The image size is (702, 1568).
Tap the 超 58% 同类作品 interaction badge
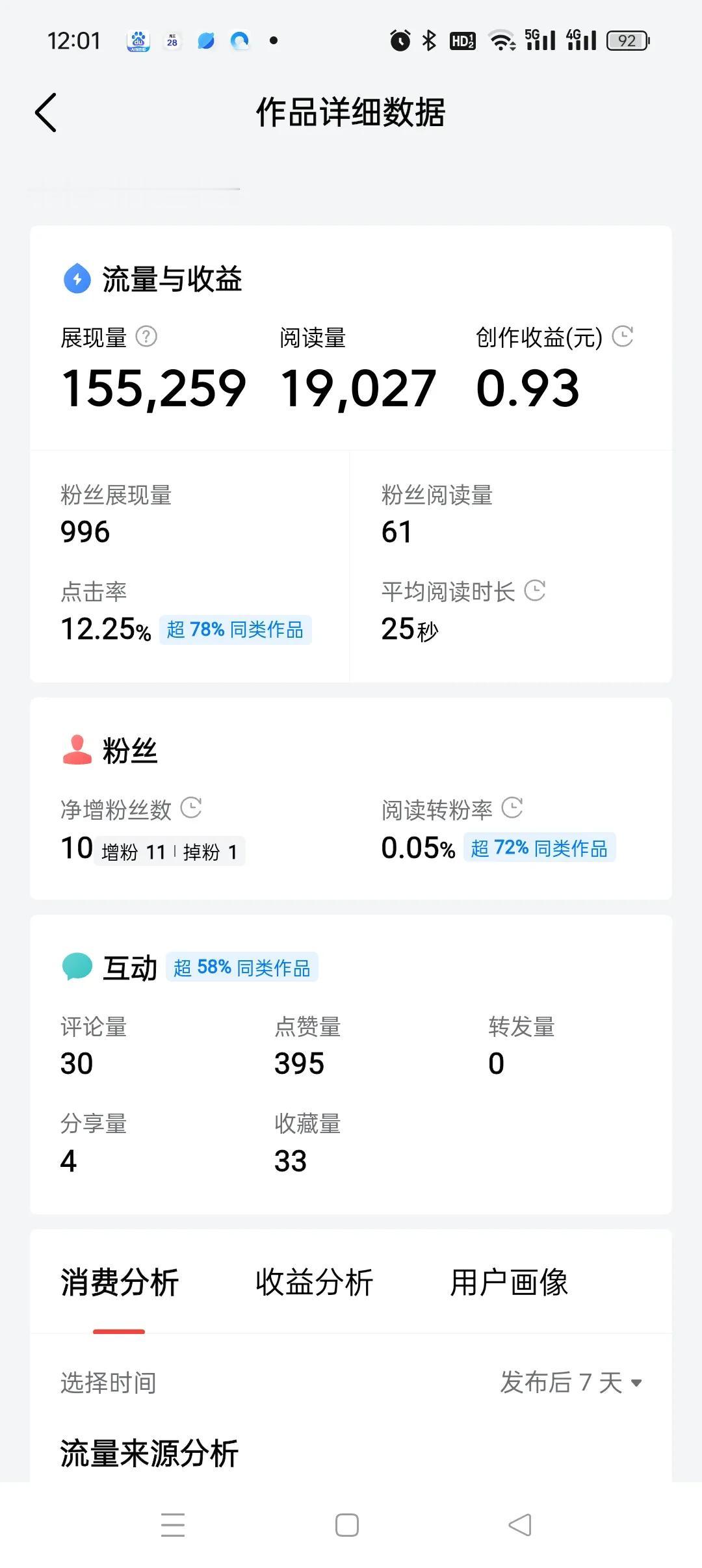click(x=242, y=967)
